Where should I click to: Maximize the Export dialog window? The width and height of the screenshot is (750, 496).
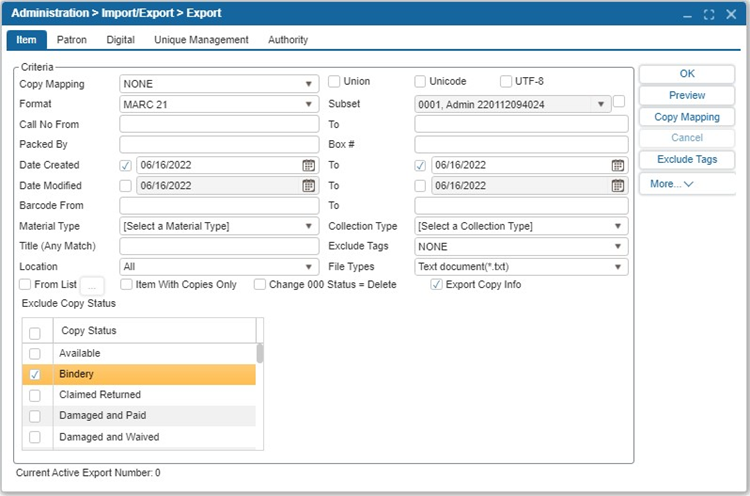point(709,15)
